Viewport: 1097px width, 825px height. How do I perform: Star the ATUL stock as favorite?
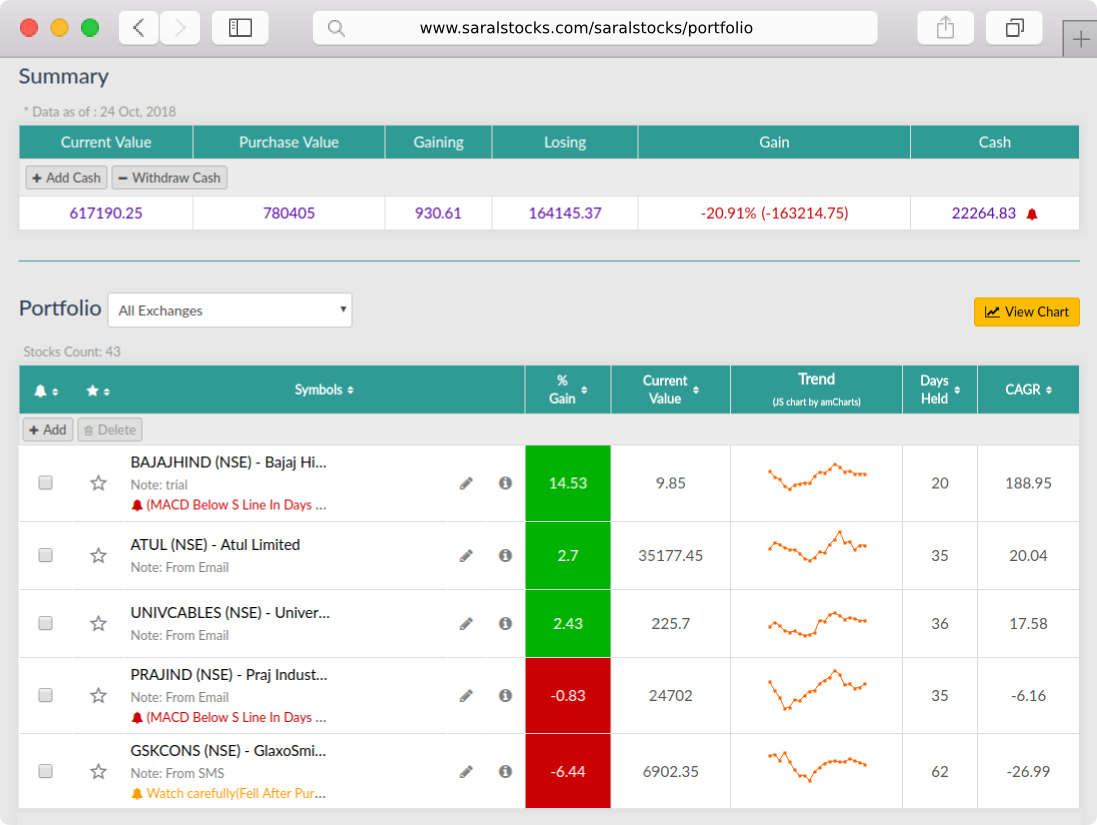click(99, 556)
